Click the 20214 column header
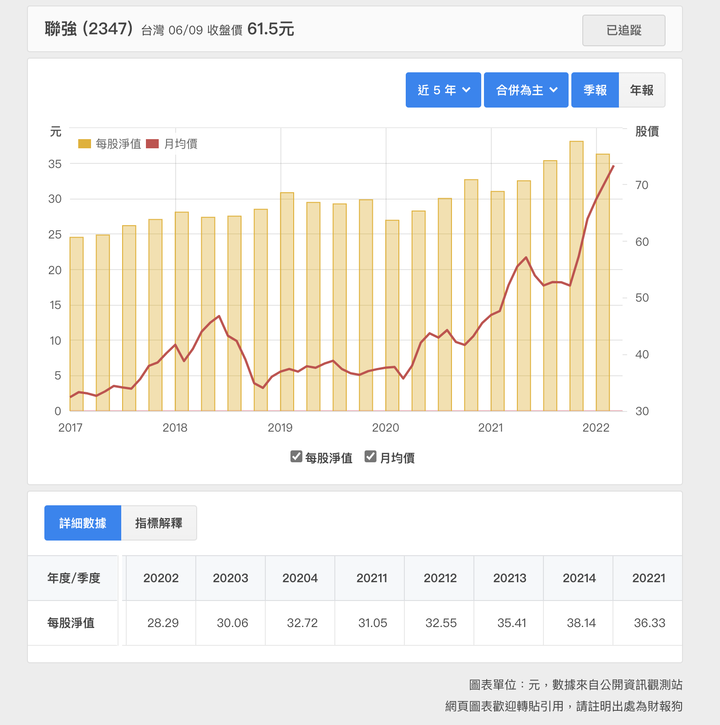The width and height of the screenshot is (720, 725). pyautogui.click(x=579, y=578)
